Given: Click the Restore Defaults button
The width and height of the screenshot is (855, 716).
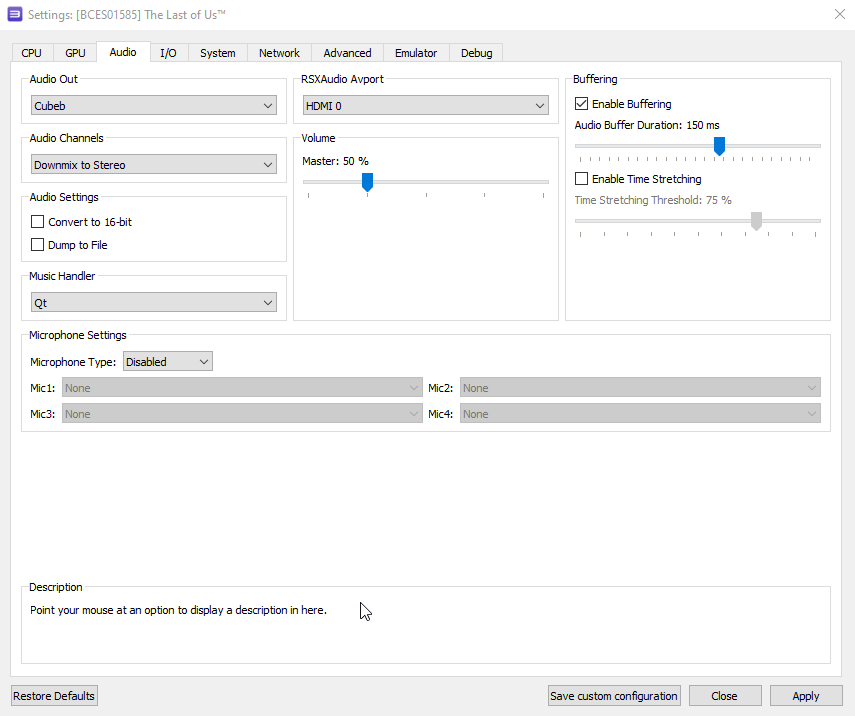Looking at the screenshot, I should pos(54,696).
